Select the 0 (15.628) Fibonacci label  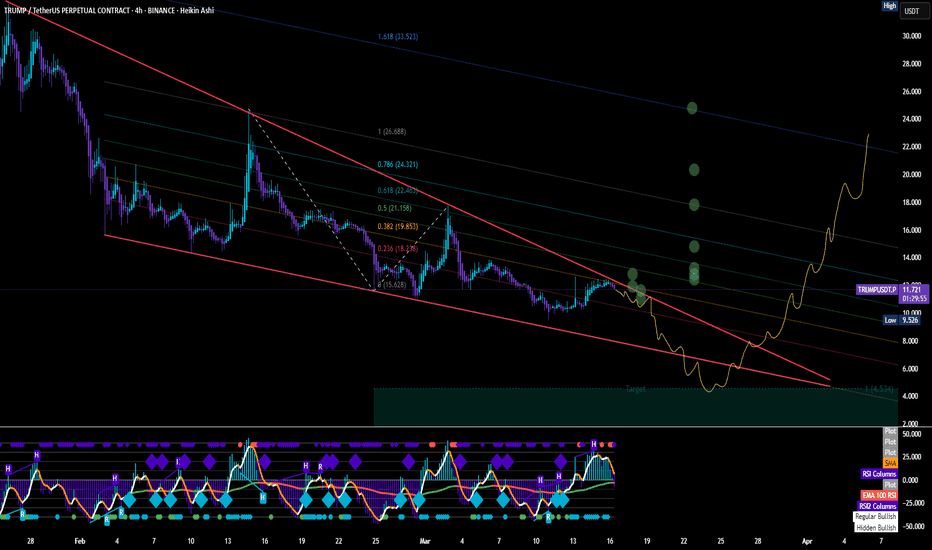point(392,284)
